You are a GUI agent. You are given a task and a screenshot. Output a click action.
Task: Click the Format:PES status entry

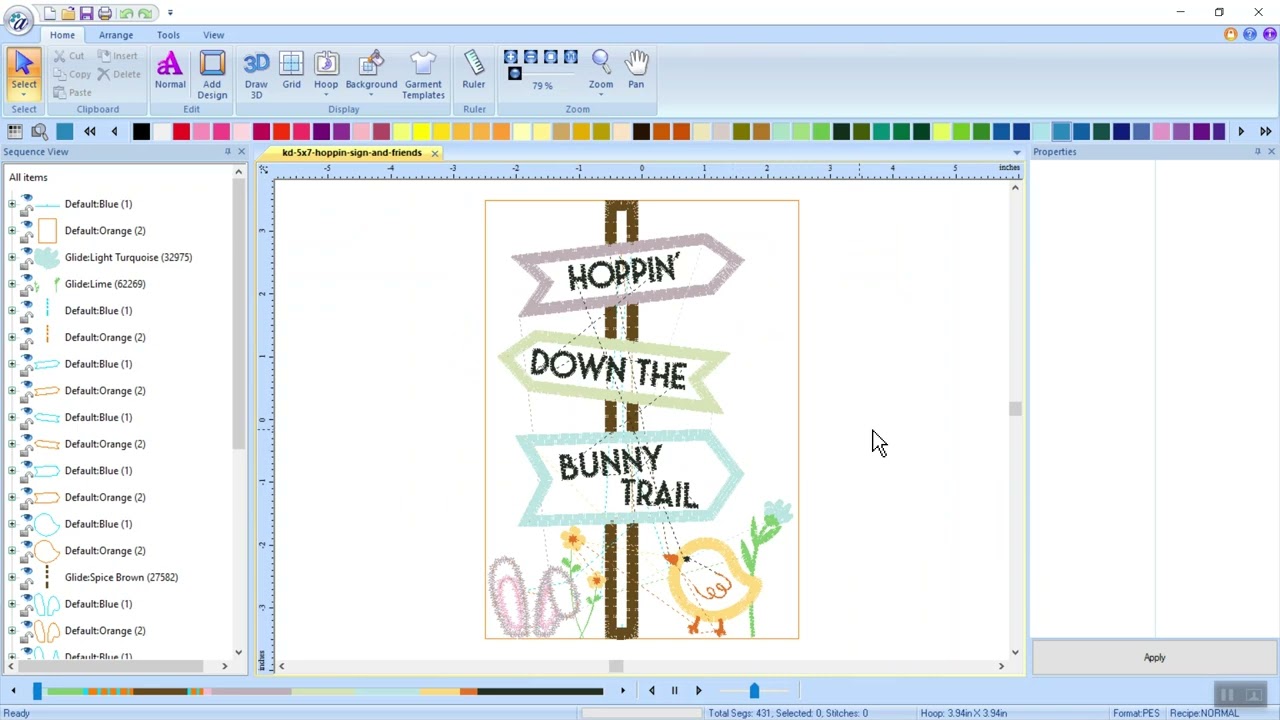click(x=1136, y=713)
